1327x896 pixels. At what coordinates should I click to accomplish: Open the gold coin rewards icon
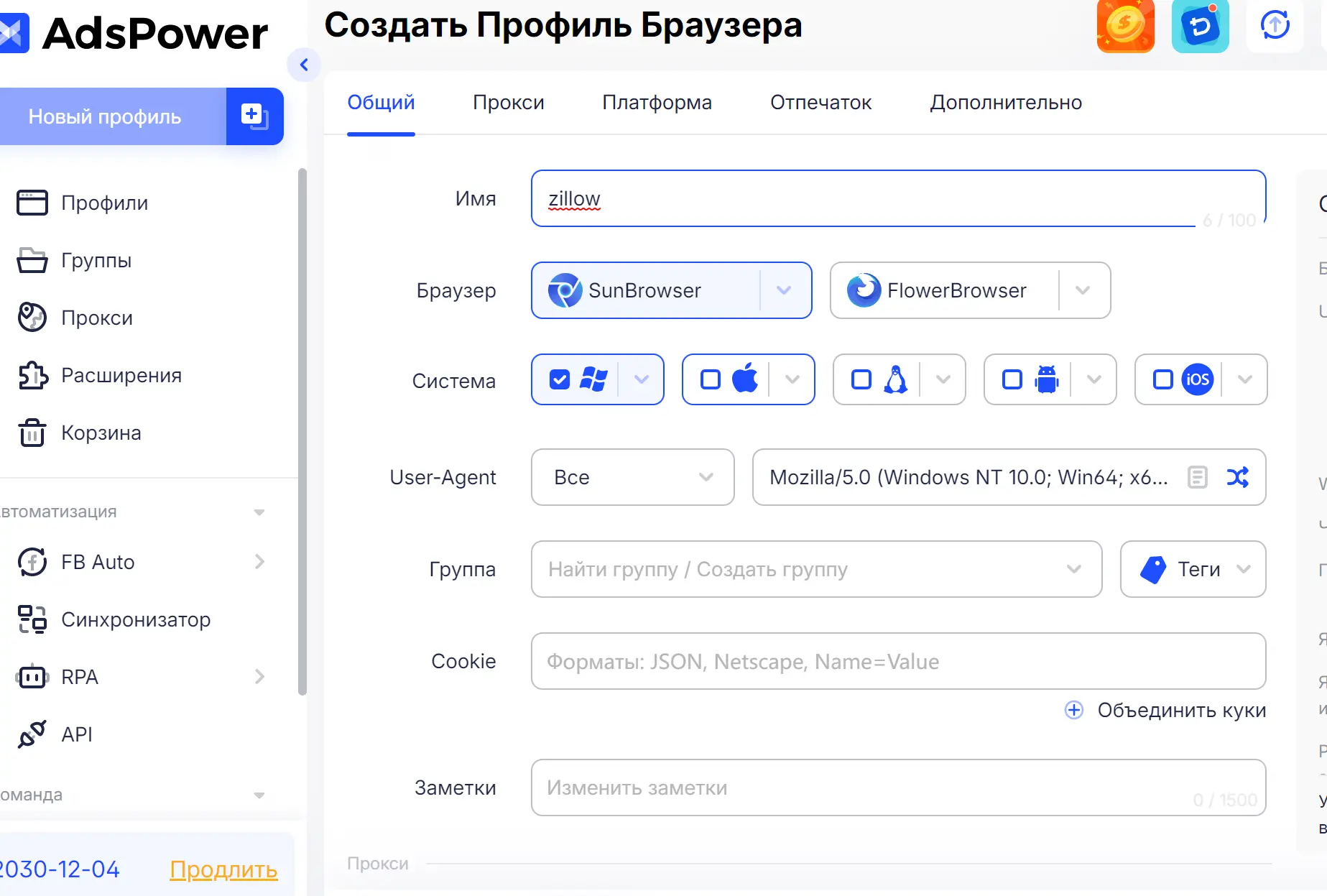click(1124, 27)
